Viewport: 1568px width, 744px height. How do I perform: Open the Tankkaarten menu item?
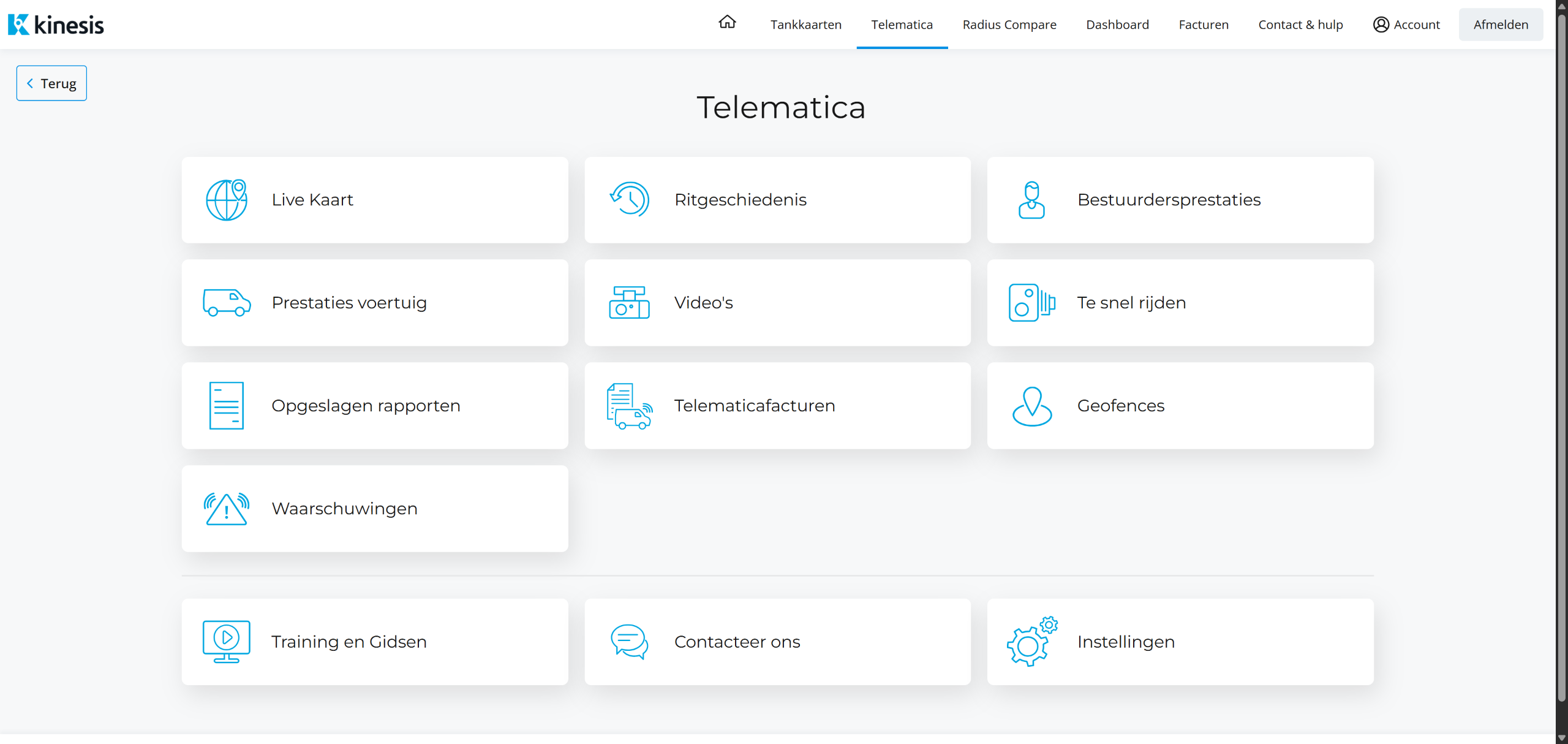pos(805,25)
